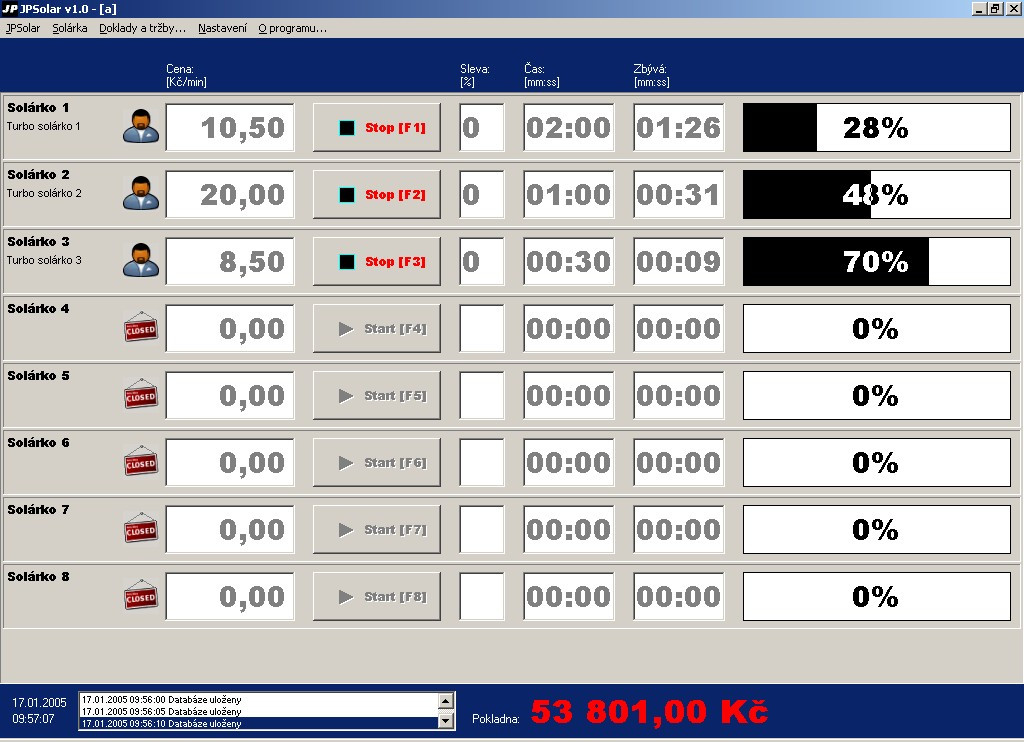Stop Solárko 1 with the Stop [F1] button

[377, 127]
